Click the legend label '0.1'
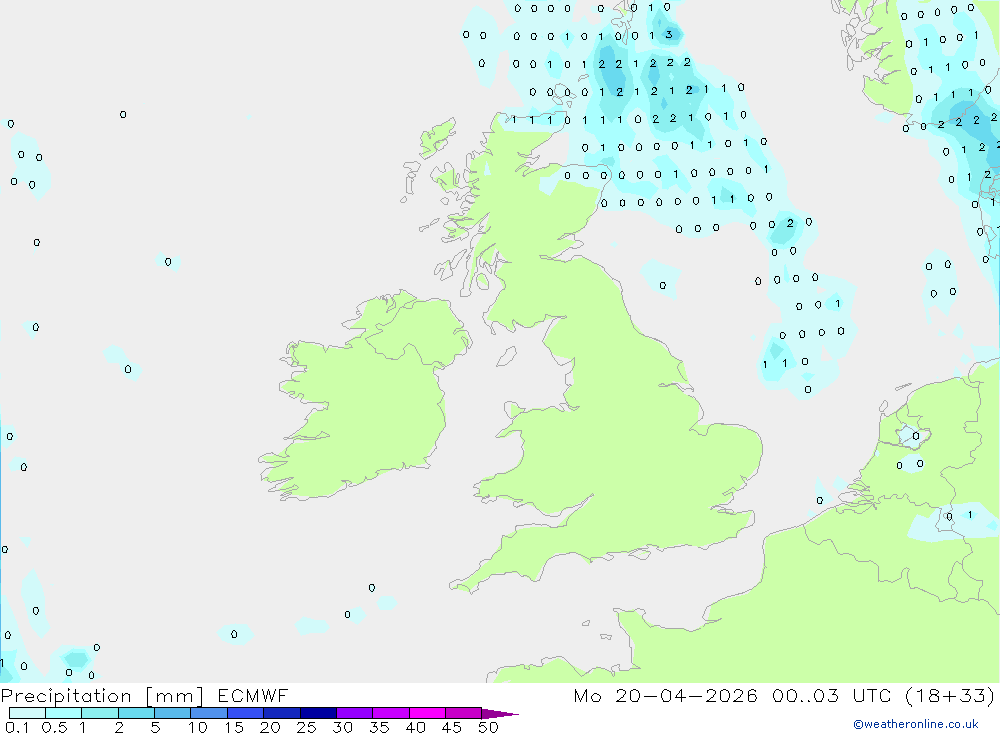Viewport: 1000px width, 733px height. 17,727
